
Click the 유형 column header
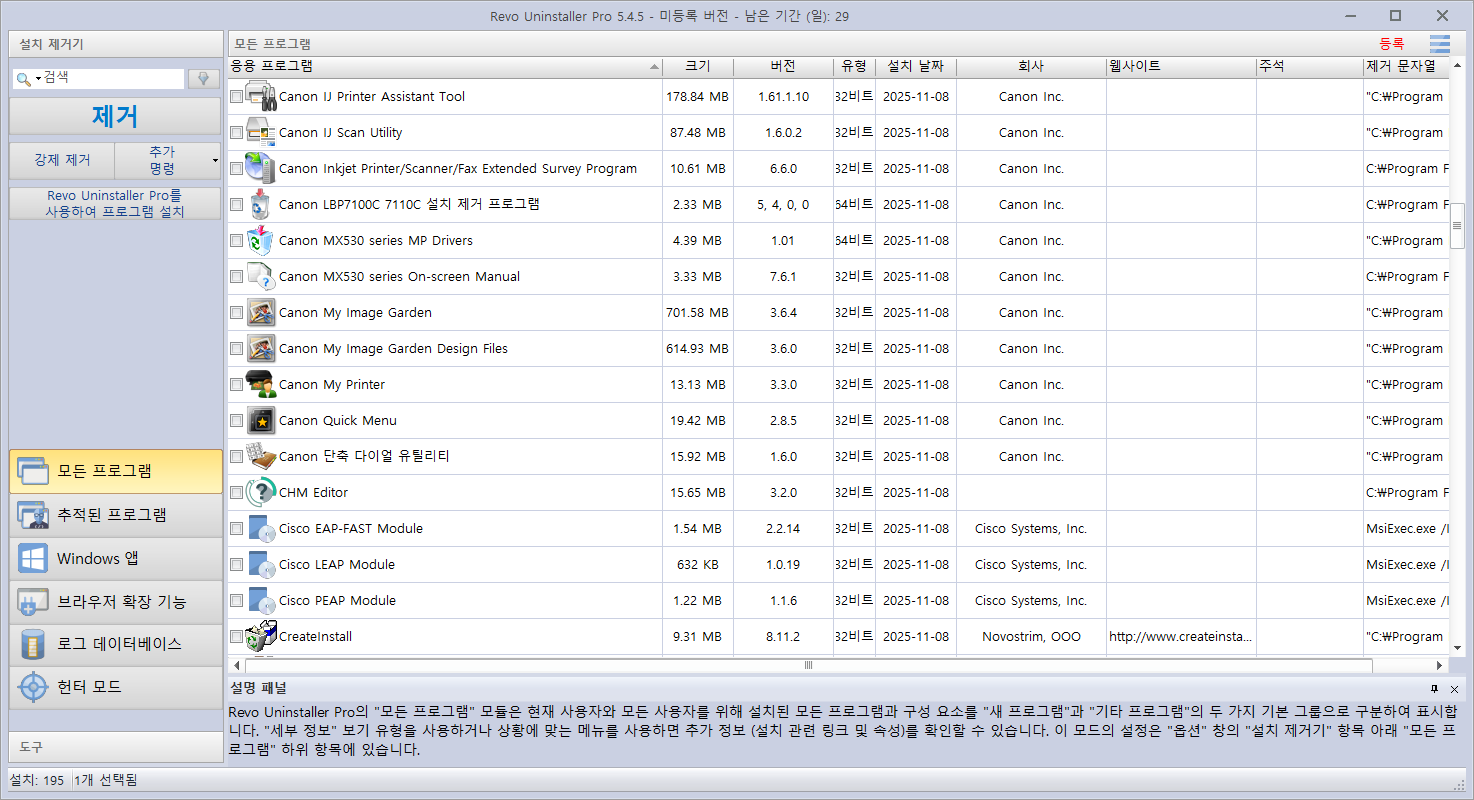pos(854,67)
